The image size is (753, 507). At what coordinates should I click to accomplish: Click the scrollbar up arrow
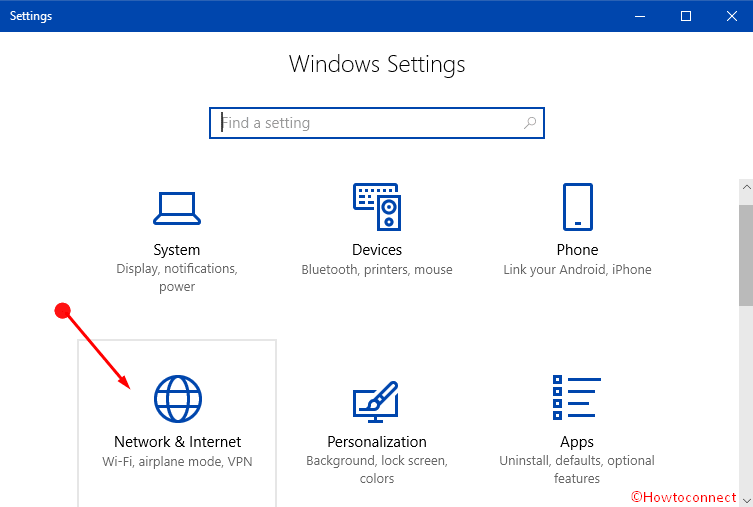point(746,187)
